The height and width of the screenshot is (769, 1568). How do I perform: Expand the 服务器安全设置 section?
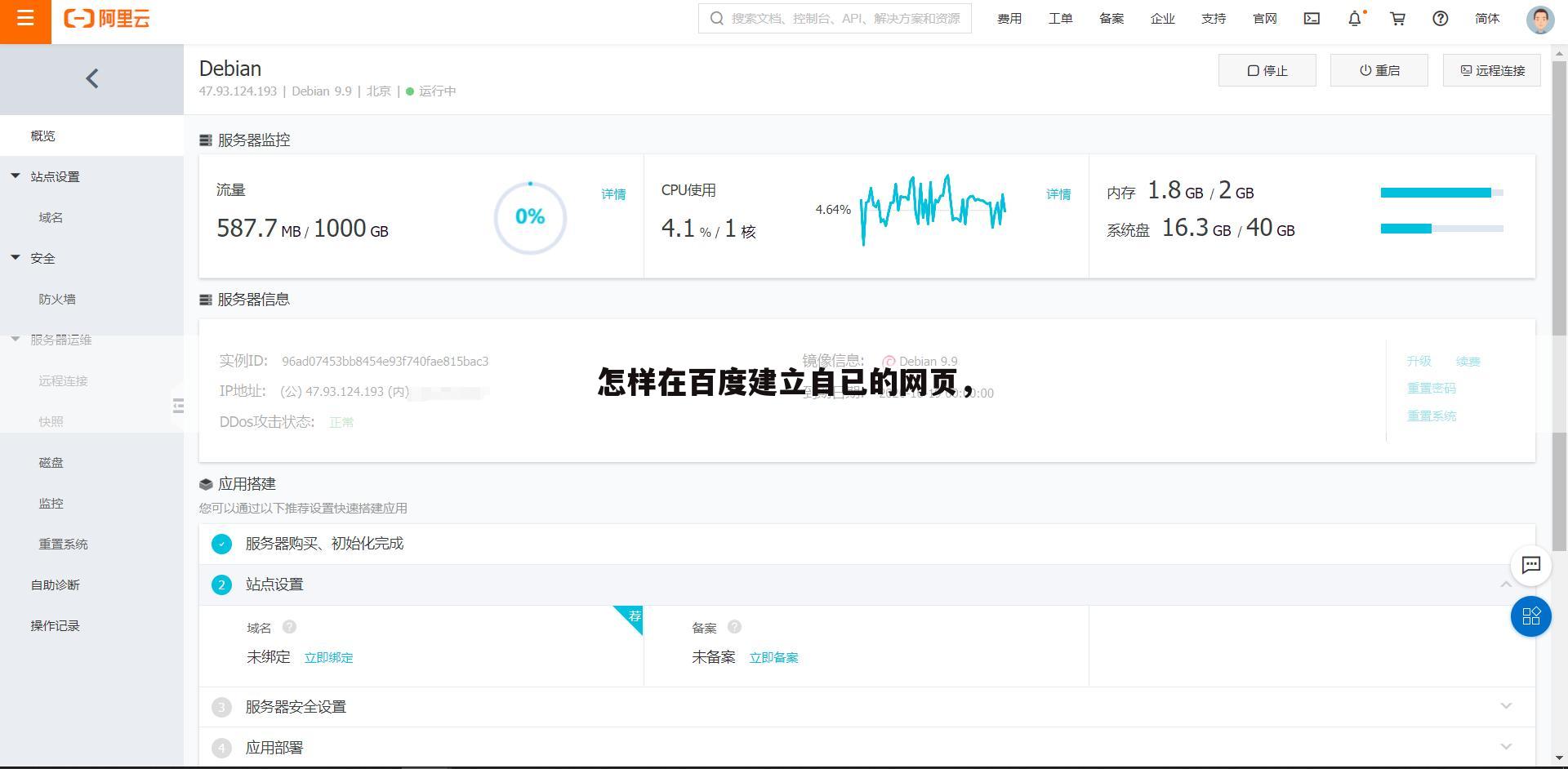tap(1508, 706)
